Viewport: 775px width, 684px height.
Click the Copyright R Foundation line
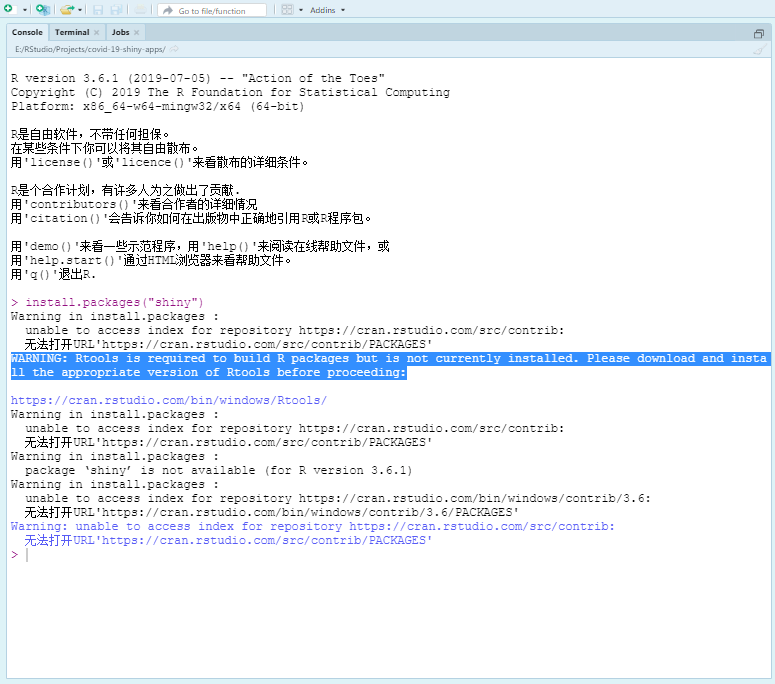230,92
